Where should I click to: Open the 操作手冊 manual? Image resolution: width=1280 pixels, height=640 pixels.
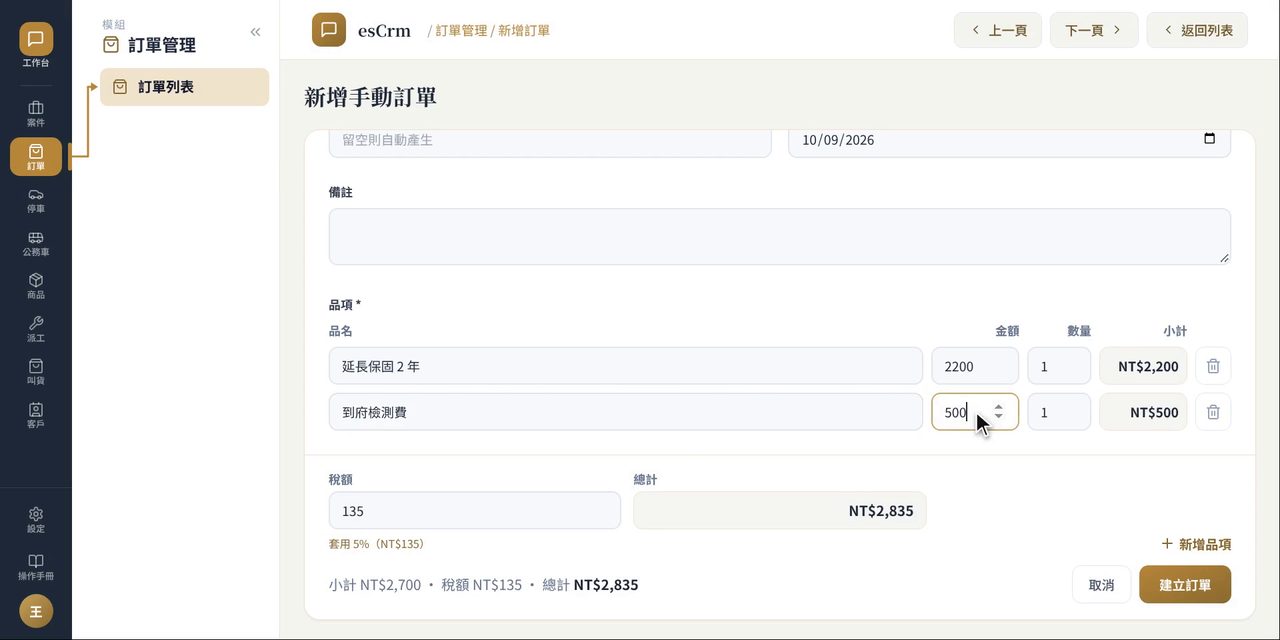click(36, 567)
